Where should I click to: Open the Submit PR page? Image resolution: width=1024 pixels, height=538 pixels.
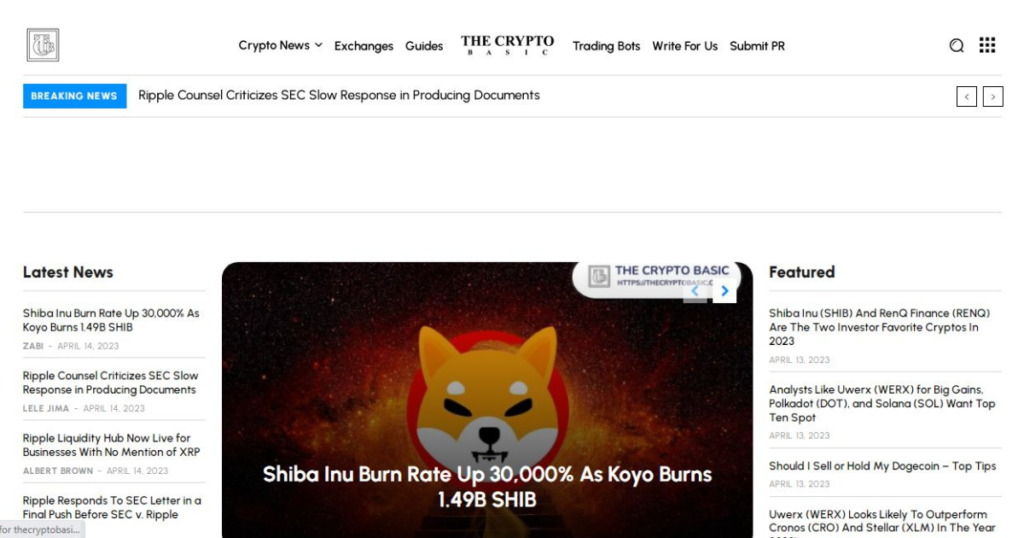click(x=757, y=46)
